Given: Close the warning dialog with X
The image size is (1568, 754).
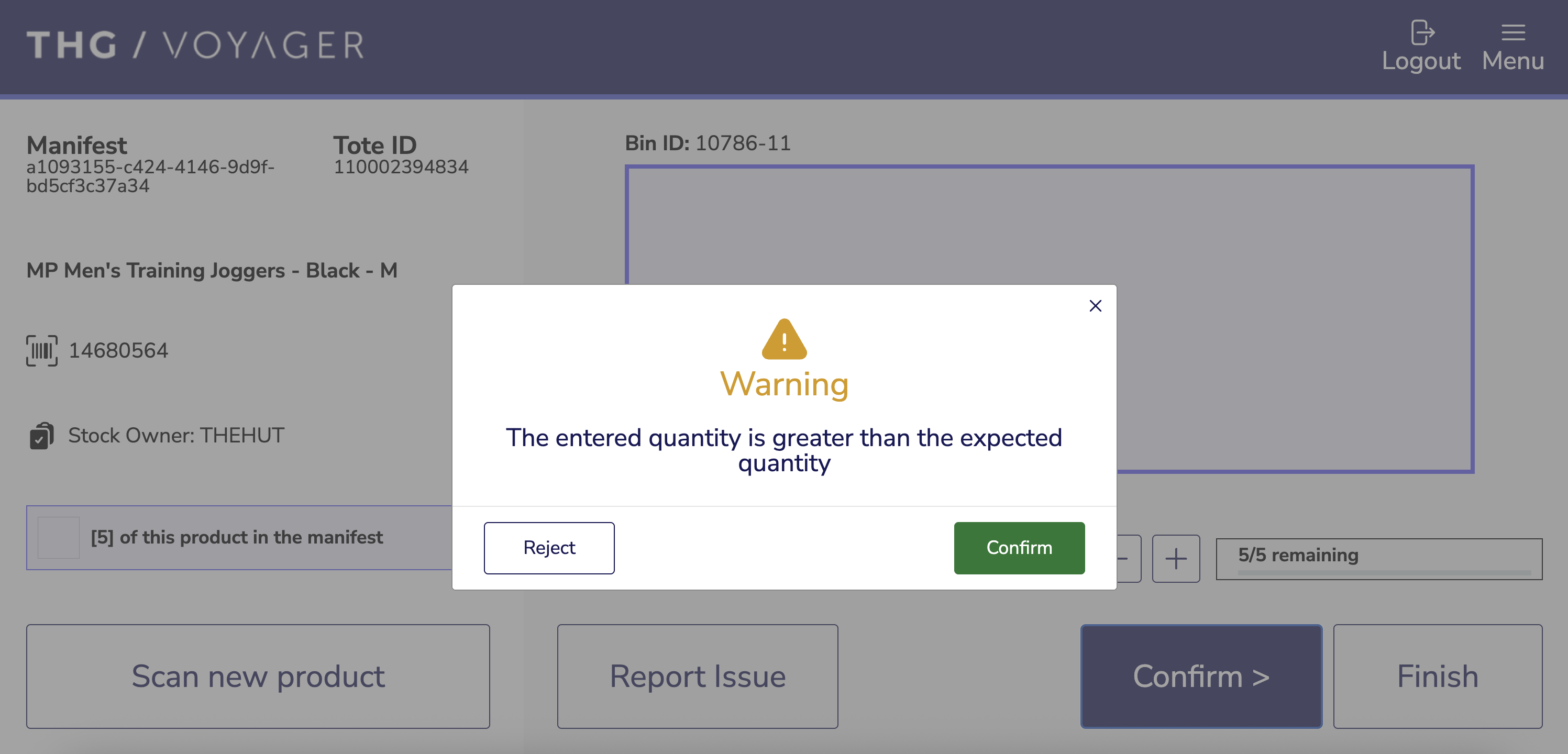Looking at the screenshot, I should point(1095,305).
